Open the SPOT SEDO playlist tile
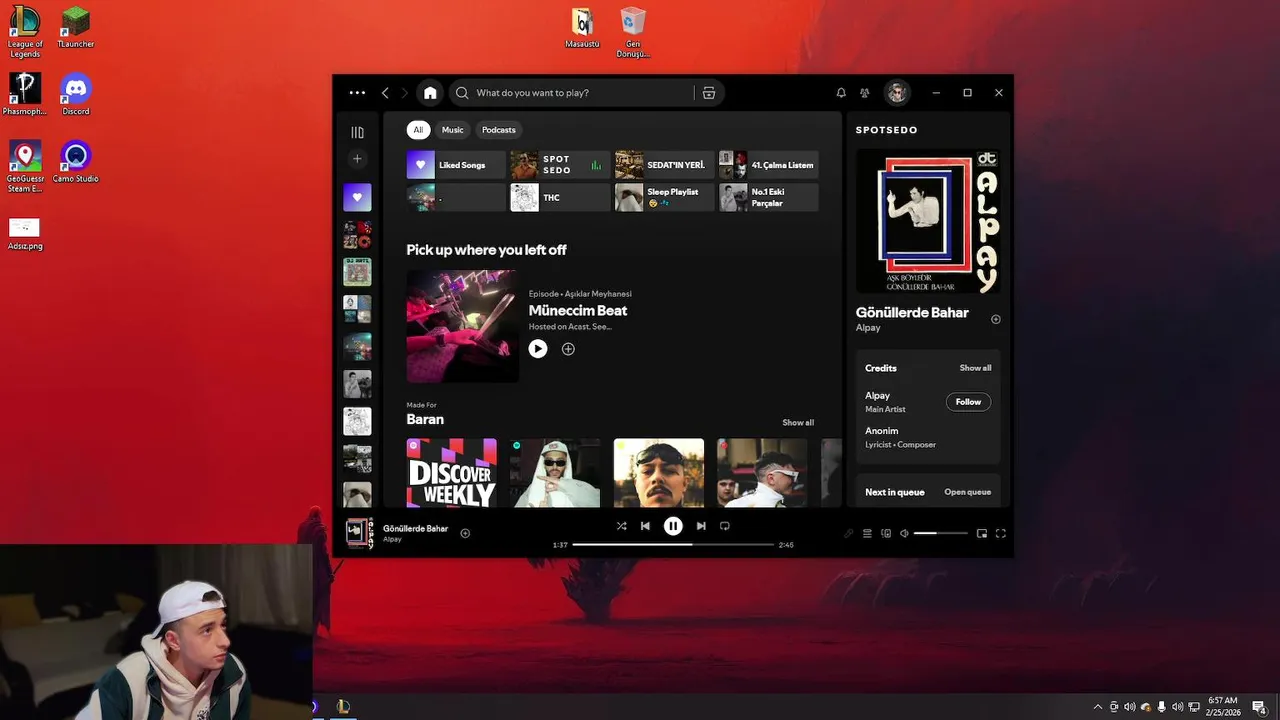The image size is (1280, 720). pyautogui.click(x=560, y=165)
